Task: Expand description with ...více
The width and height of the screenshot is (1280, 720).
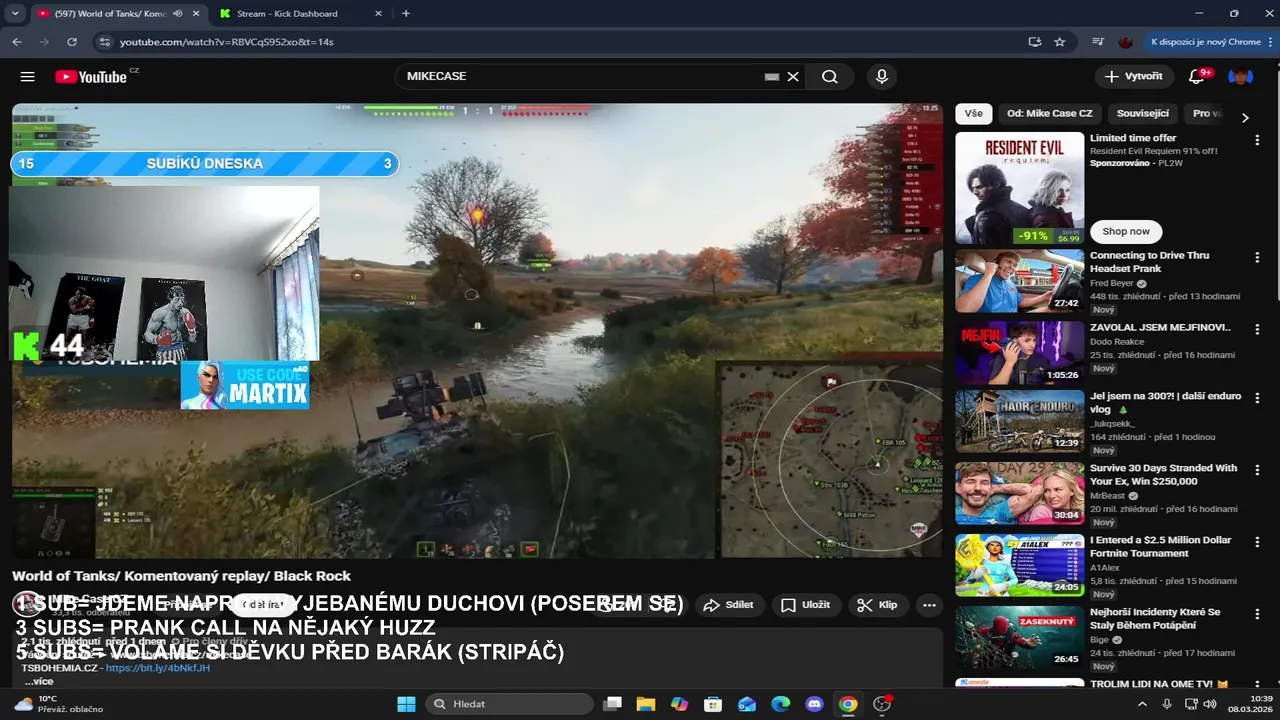Action: [x=39, y=682]
